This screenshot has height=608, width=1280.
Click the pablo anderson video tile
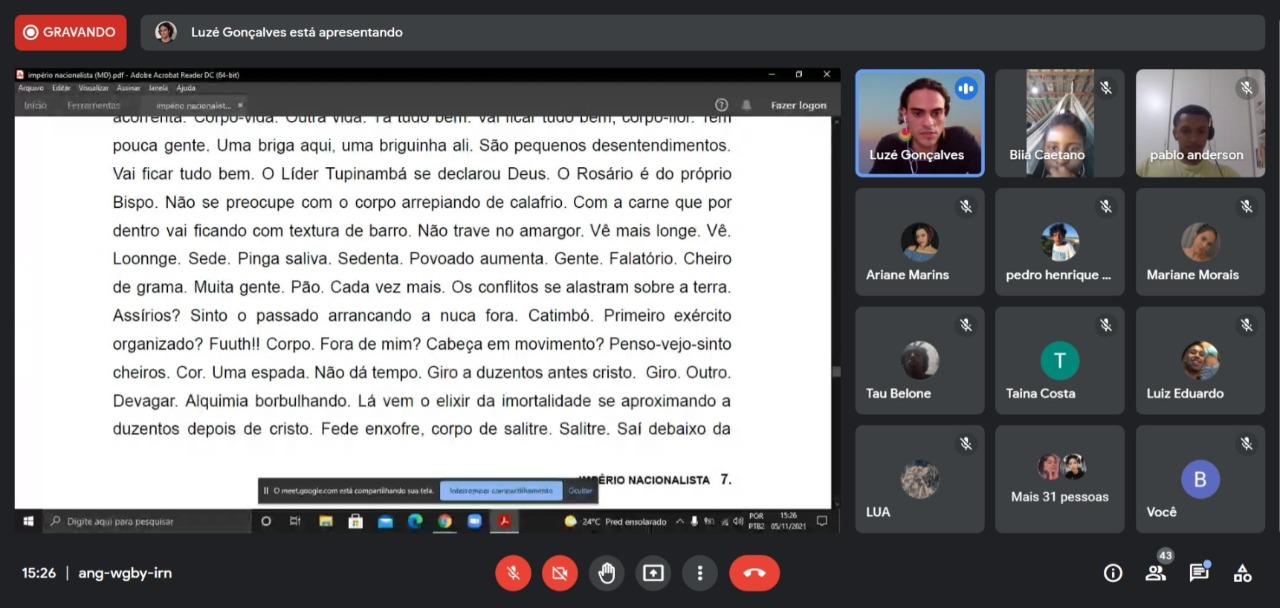(1199, 123)
